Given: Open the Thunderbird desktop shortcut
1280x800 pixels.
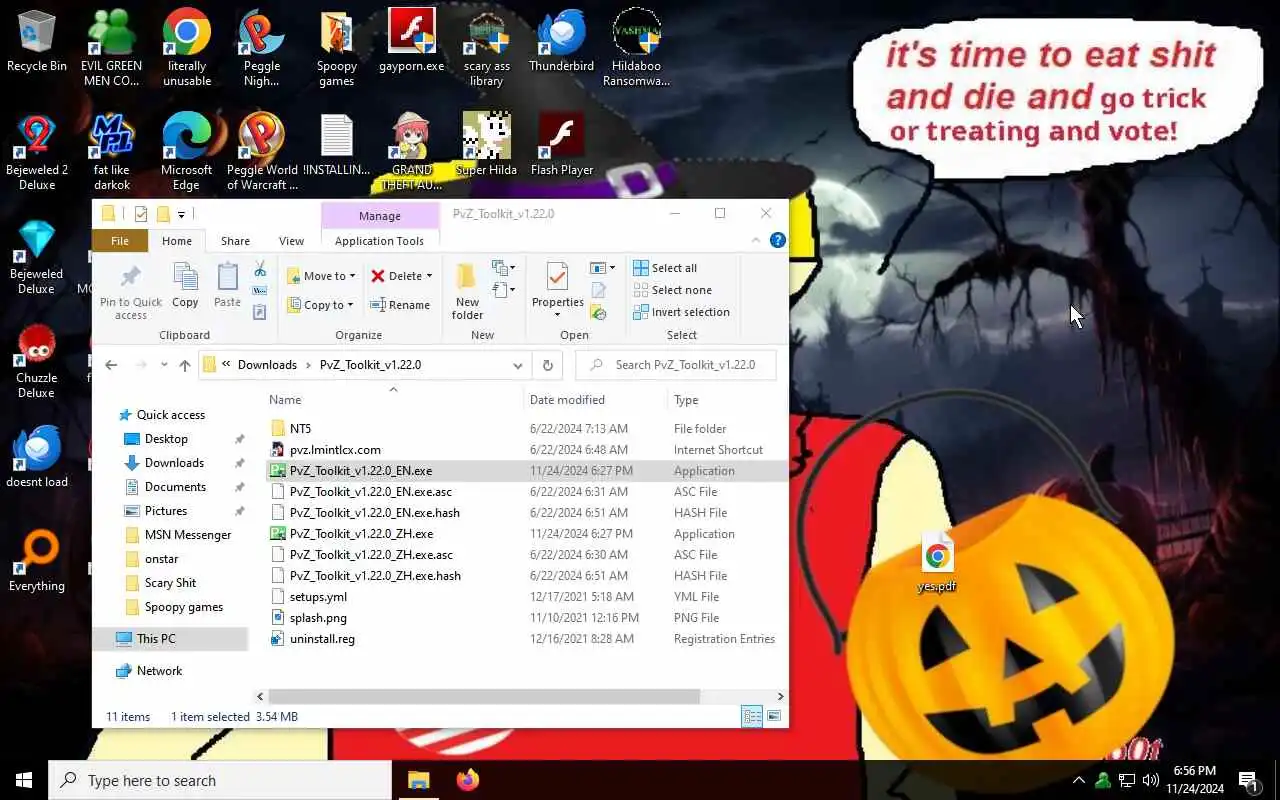Looking at the screenshot, I should tap(561, 42).
